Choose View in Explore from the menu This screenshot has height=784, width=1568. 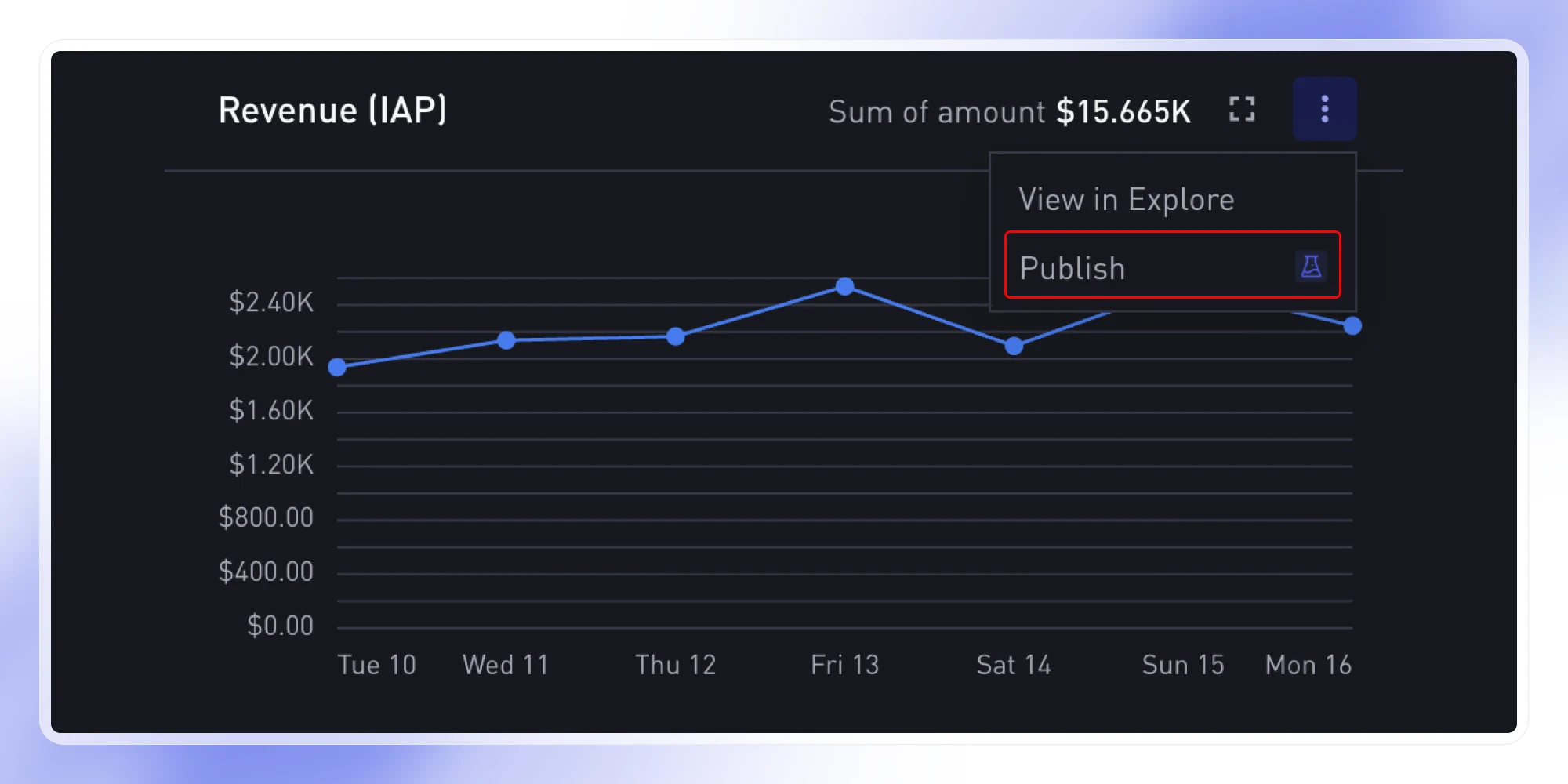click(x=1127, y=198)
